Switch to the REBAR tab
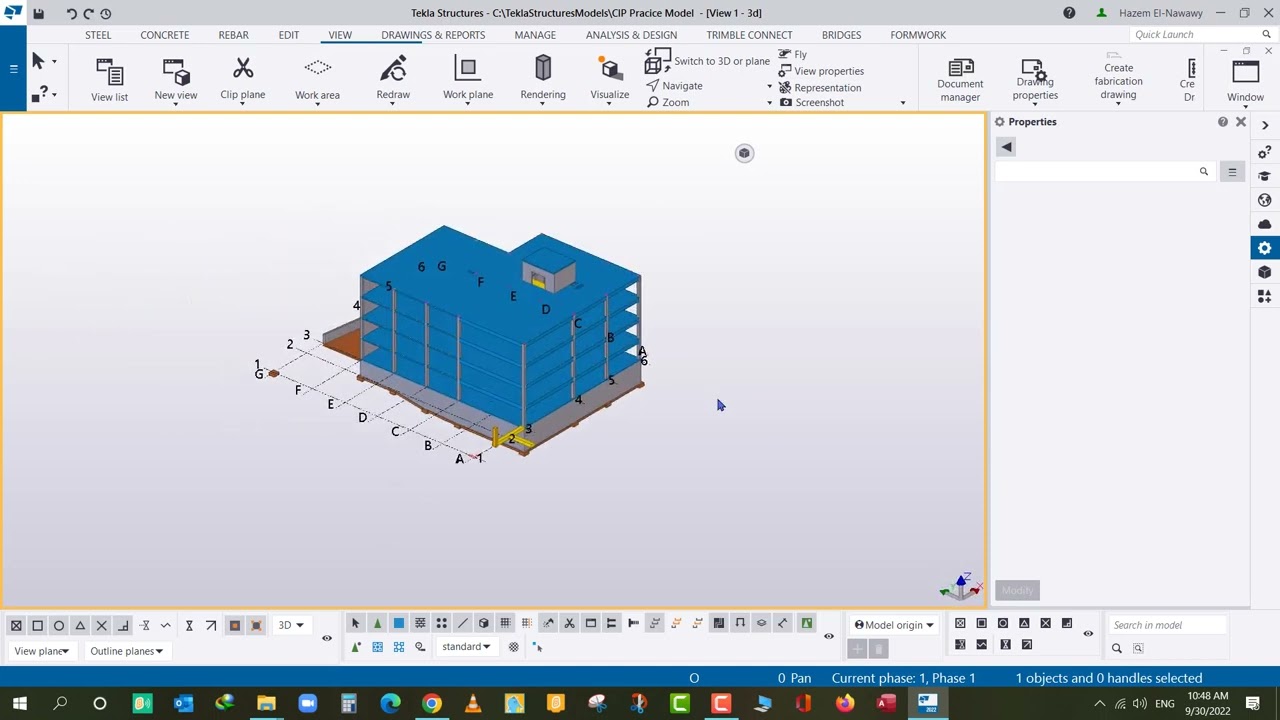Viewport: 1280px width, 720px height. coord(233,35)
